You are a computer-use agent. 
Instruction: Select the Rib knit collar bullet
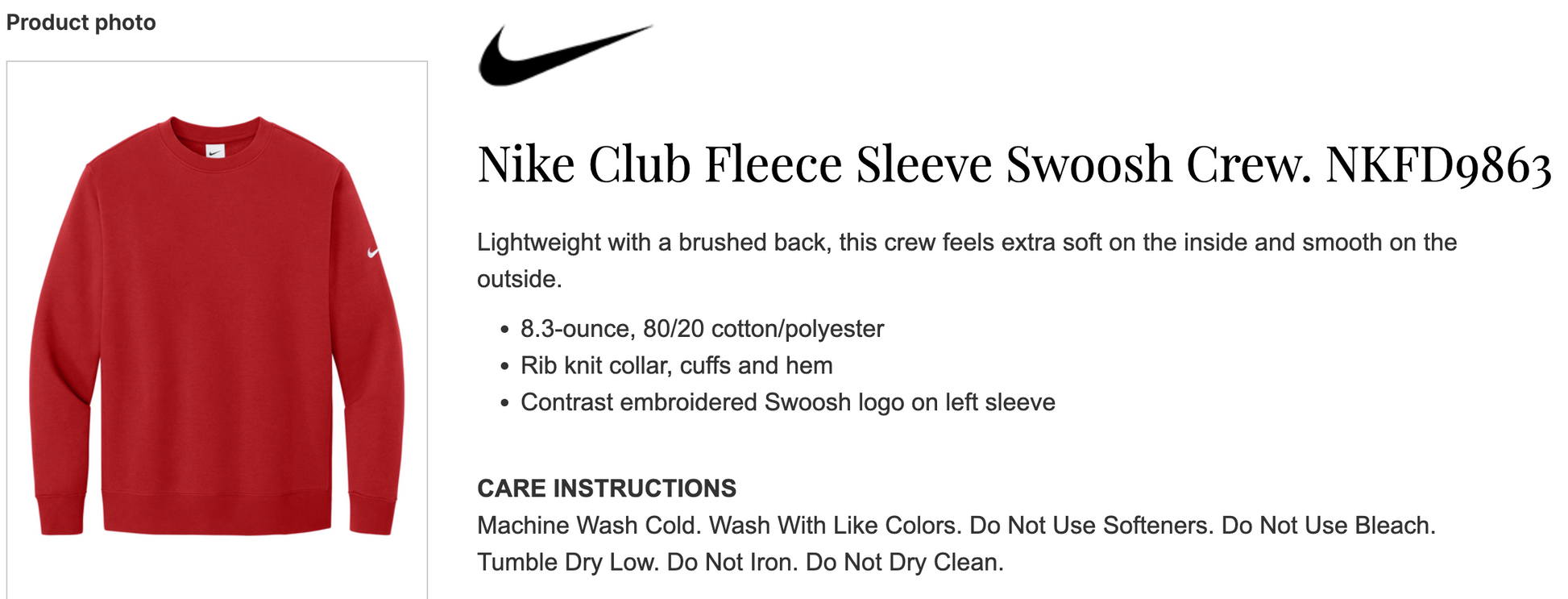point(676,366)
